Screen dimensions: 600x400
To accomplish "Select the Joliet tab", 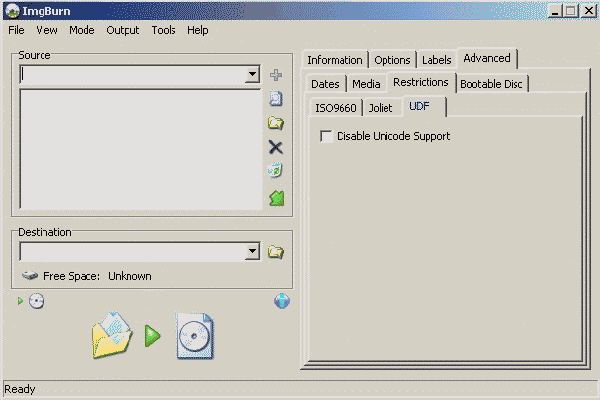I will click(x=380, y=108).
